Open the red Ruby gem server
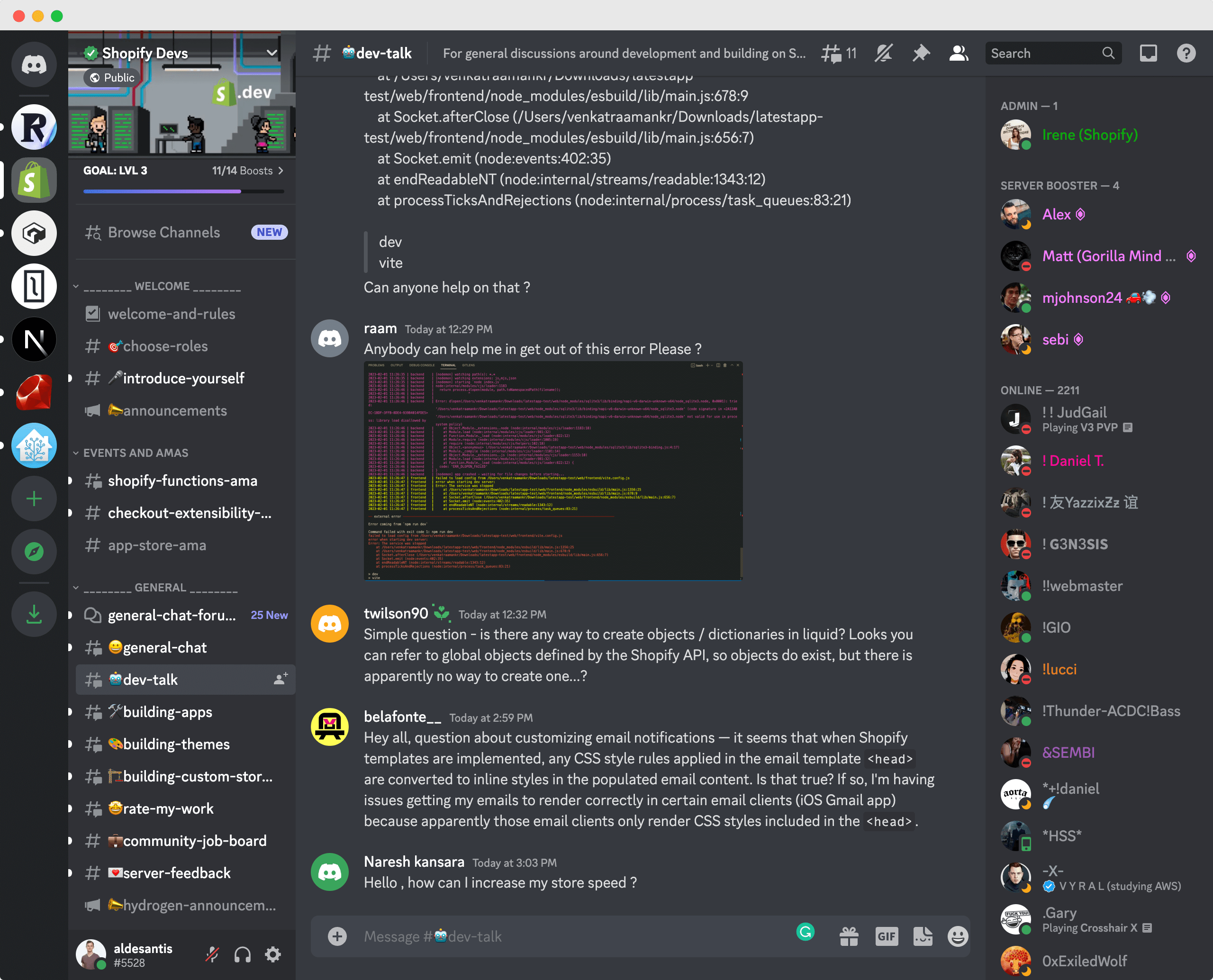The height and width of the screenshot is (980, 1213). [34, 392]
